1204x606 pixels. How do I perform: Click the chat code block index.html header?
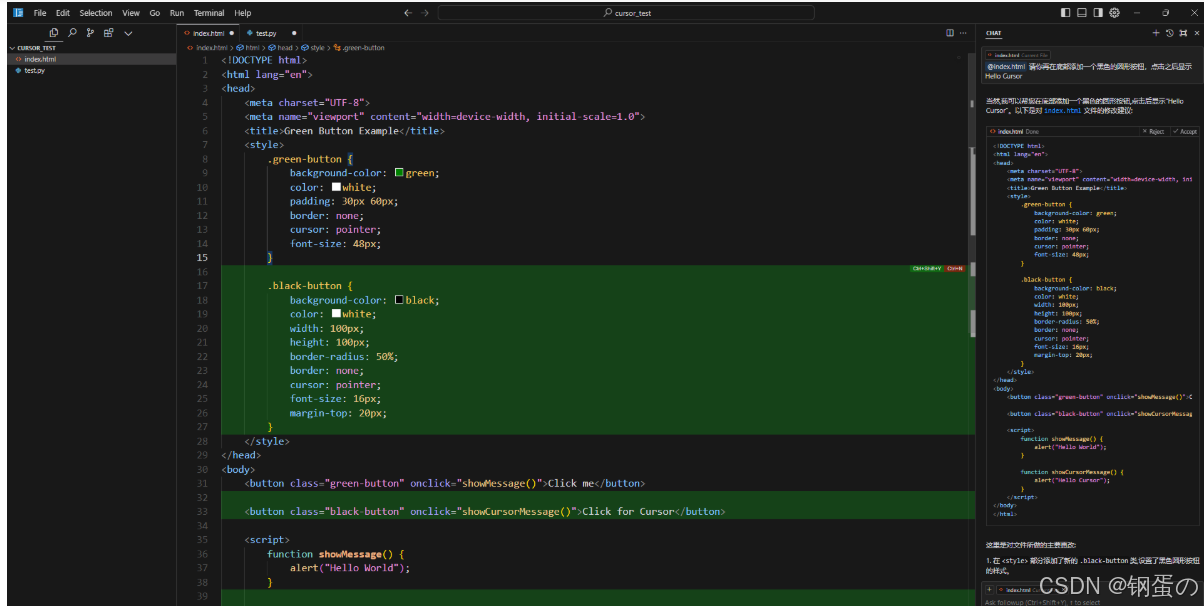click(1017, 131)
